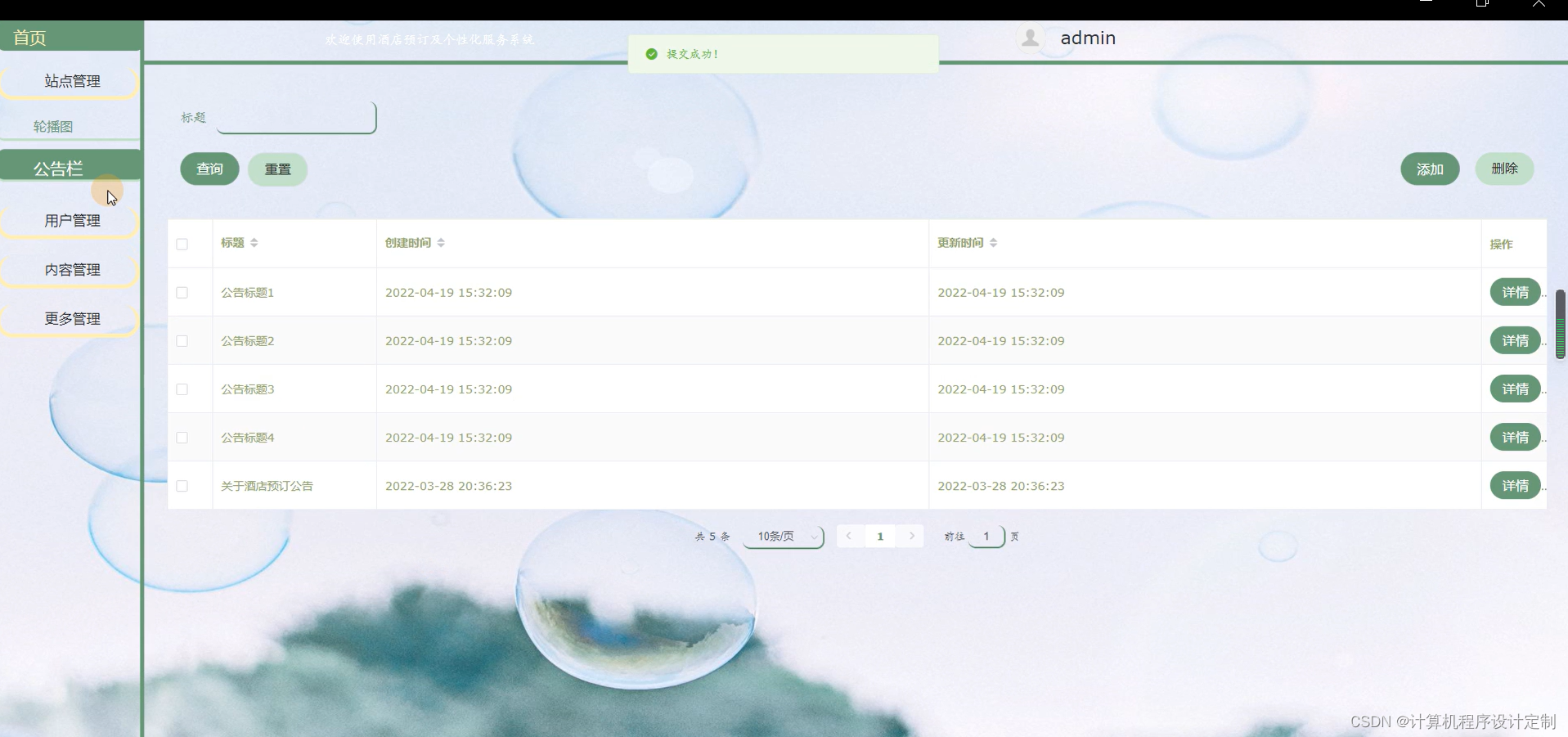Click the 删除 delete button
This screenshot has height=737, width=1568.
tap(1504, 169)
